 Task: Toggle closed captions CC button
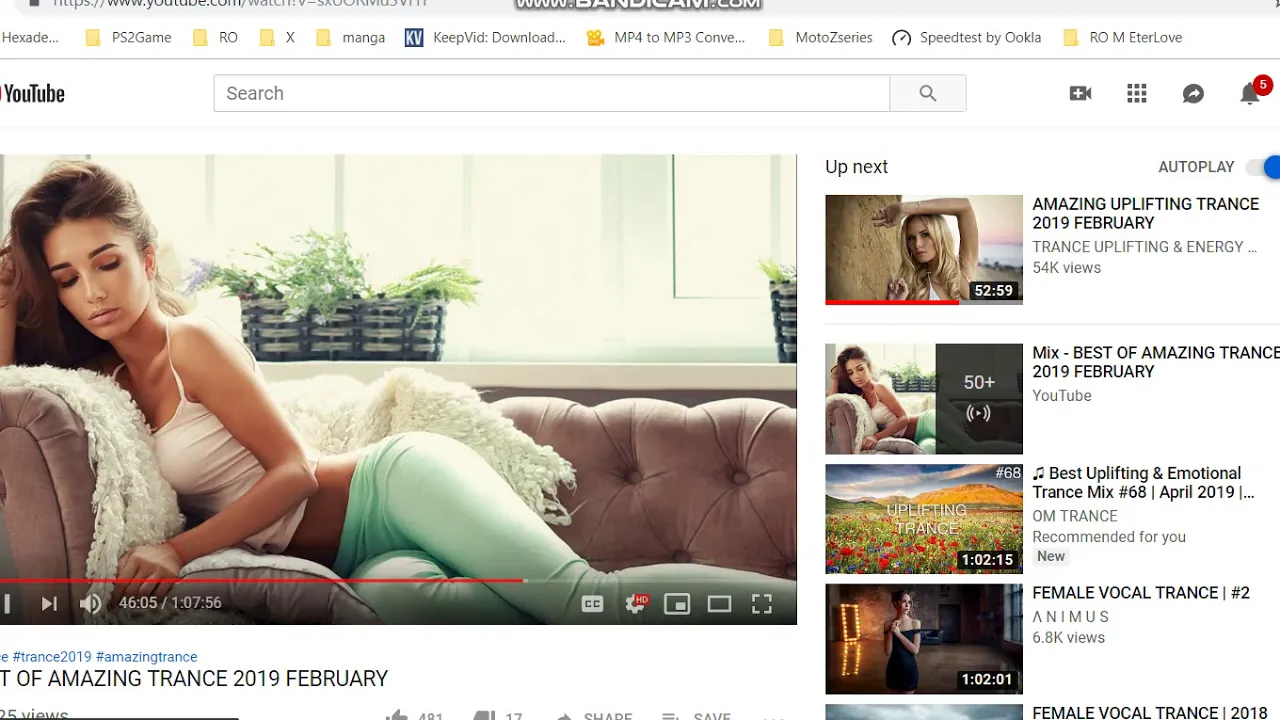point(592,603)
